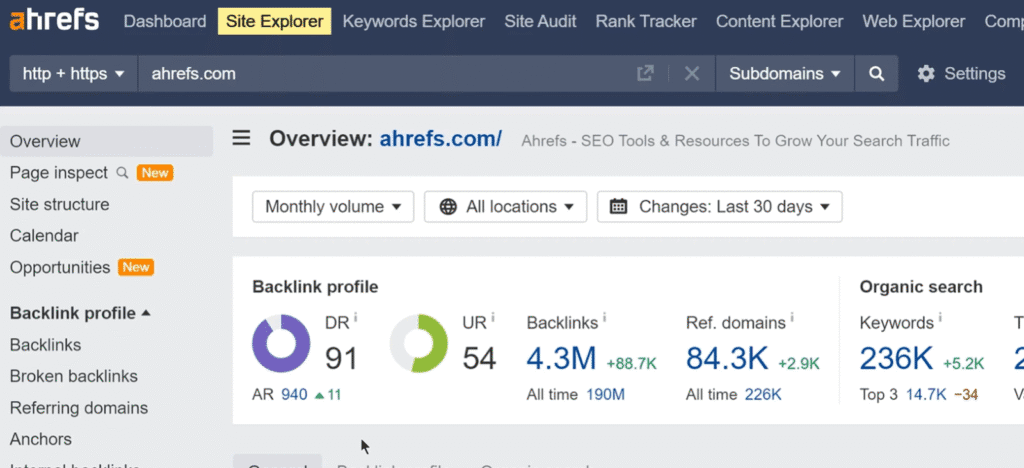This screenshot has height=468, width=1024.
Task: Open URL in new tab icon
Action: 645,74
